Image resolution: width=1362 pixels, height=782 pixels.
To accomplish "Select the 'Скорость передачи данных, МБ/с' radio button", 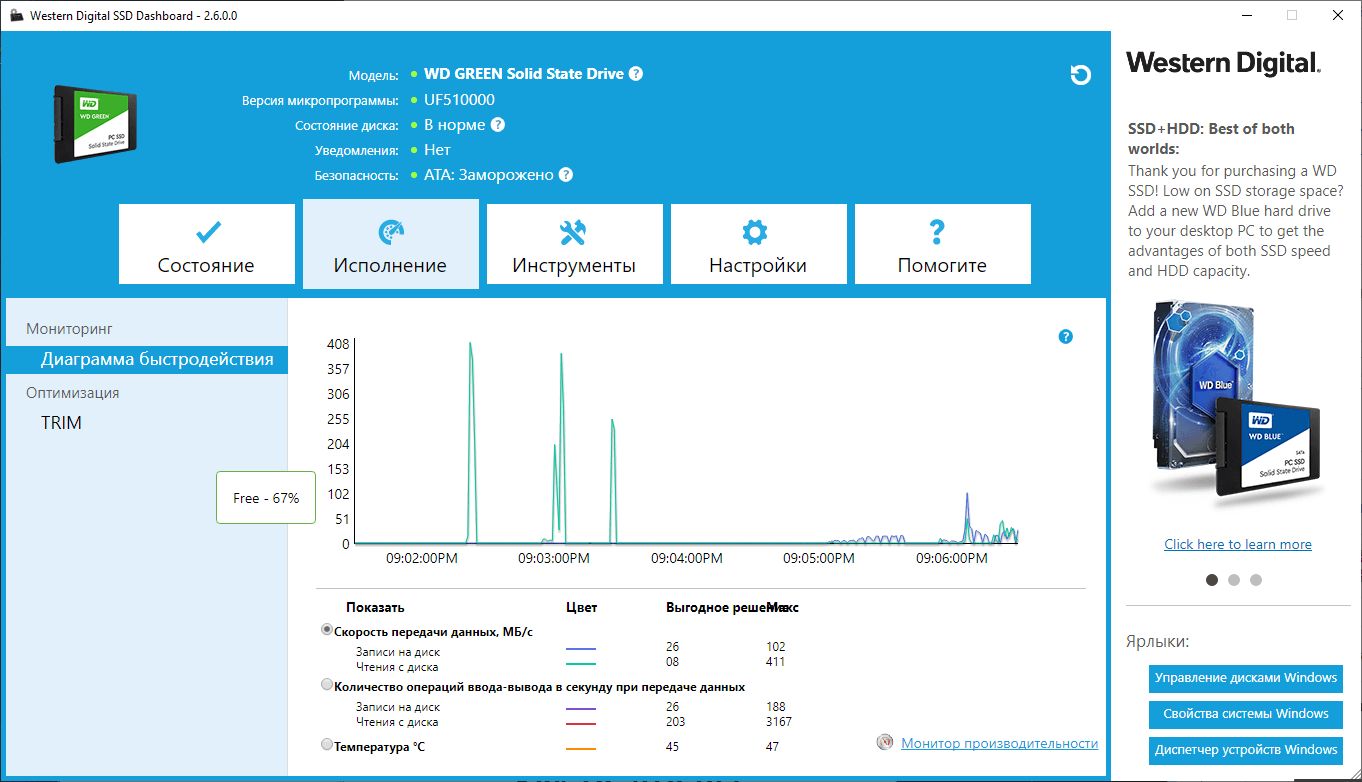I will pyautogui.click(x=327, y=630).
